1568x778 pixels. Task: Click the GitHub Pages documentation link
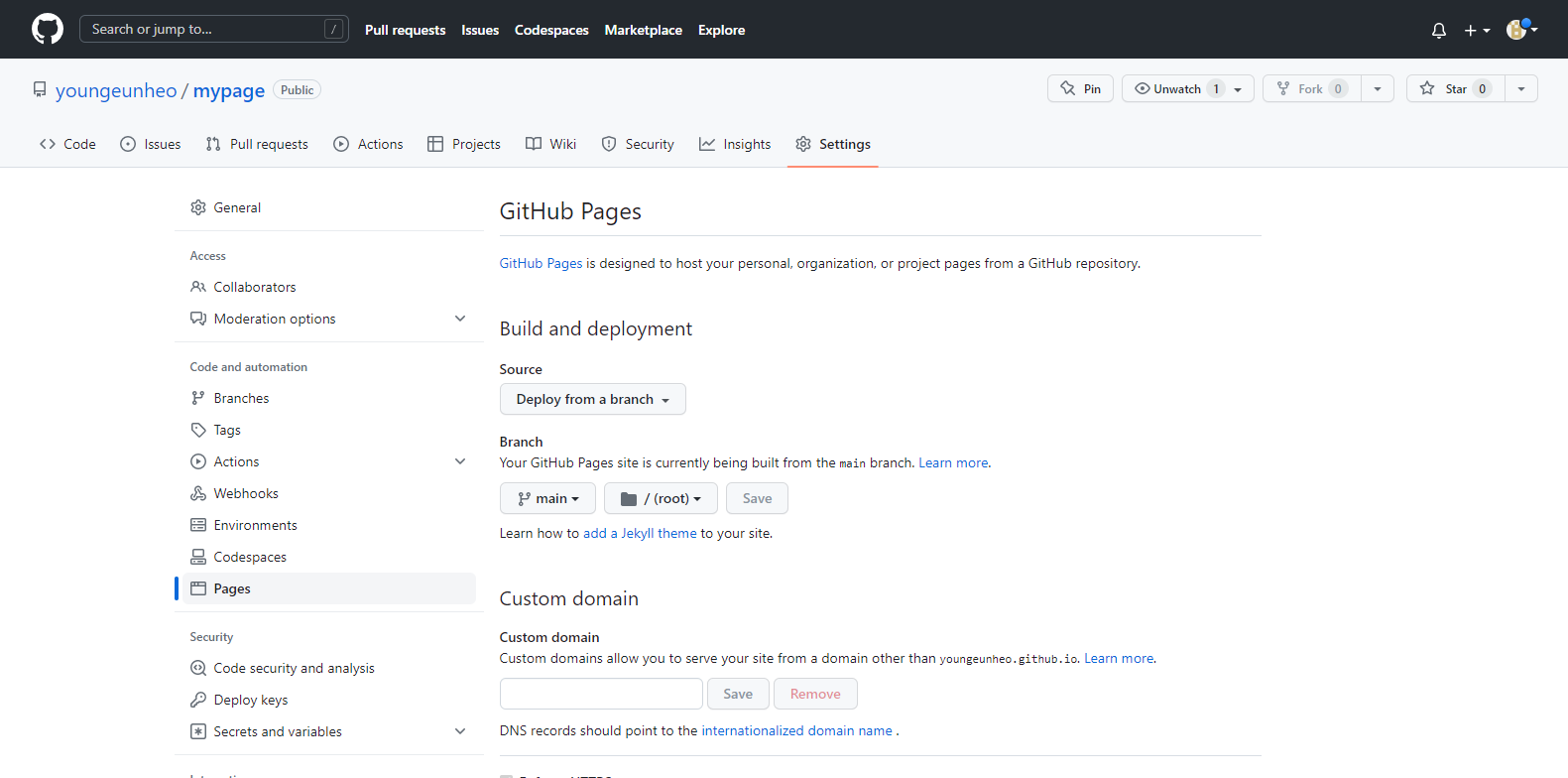(x=542, y=263)
